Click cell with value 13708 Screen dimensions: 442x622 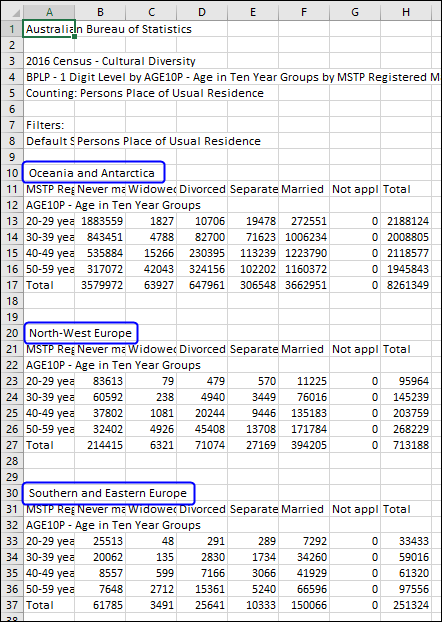coord(253,429)
